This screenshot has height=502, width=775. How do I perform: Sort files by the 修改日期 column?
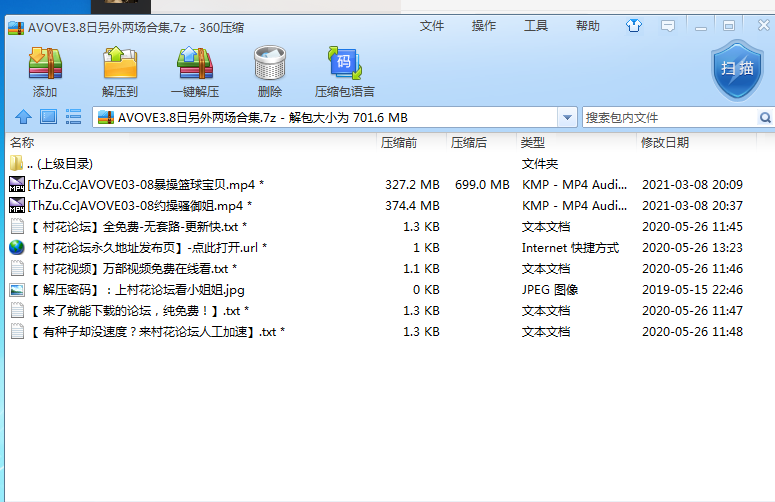[x=664, y=143]
